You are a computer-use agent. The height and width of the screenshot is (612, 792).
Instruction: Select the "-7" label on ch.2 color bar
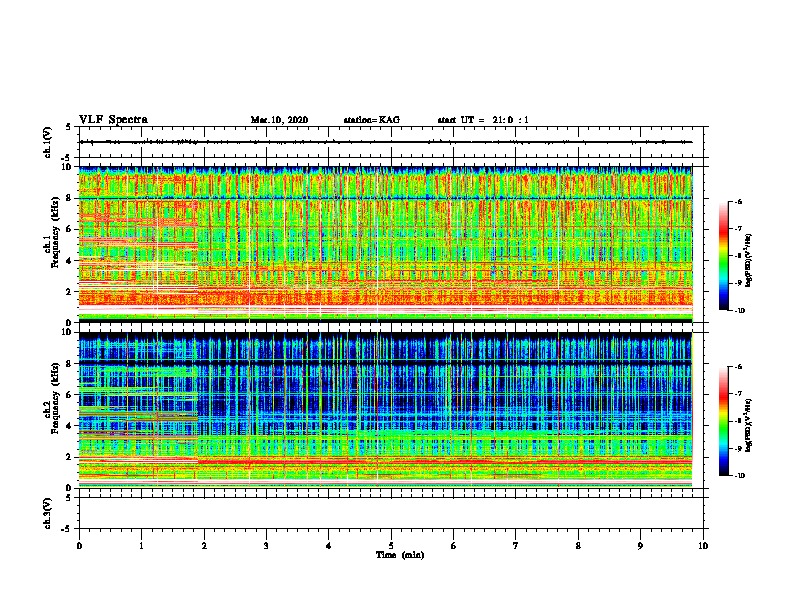tap(737, 394)
